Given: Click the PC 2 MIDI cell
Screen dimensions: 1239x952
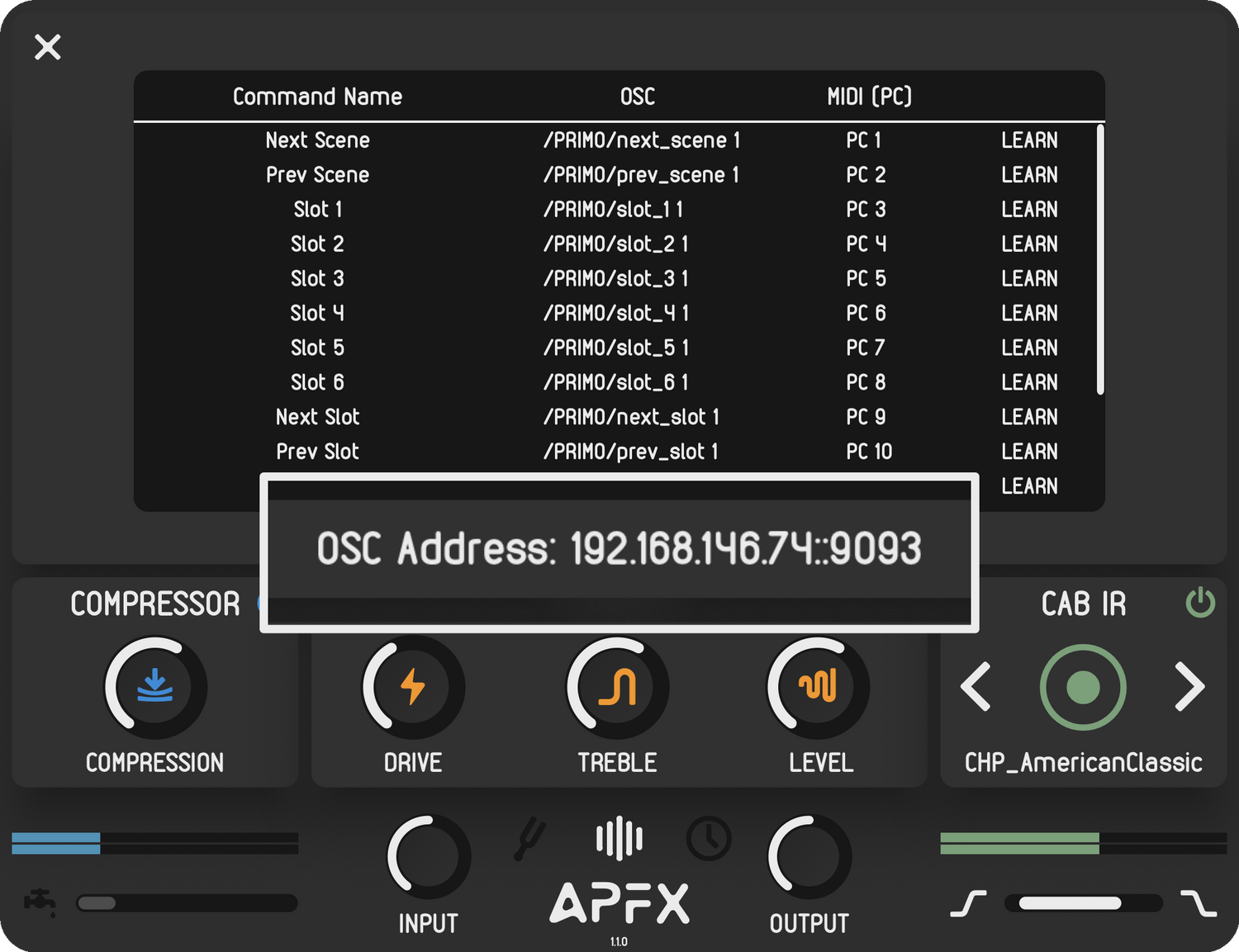Looking at the screenshot, I should 866,175.
